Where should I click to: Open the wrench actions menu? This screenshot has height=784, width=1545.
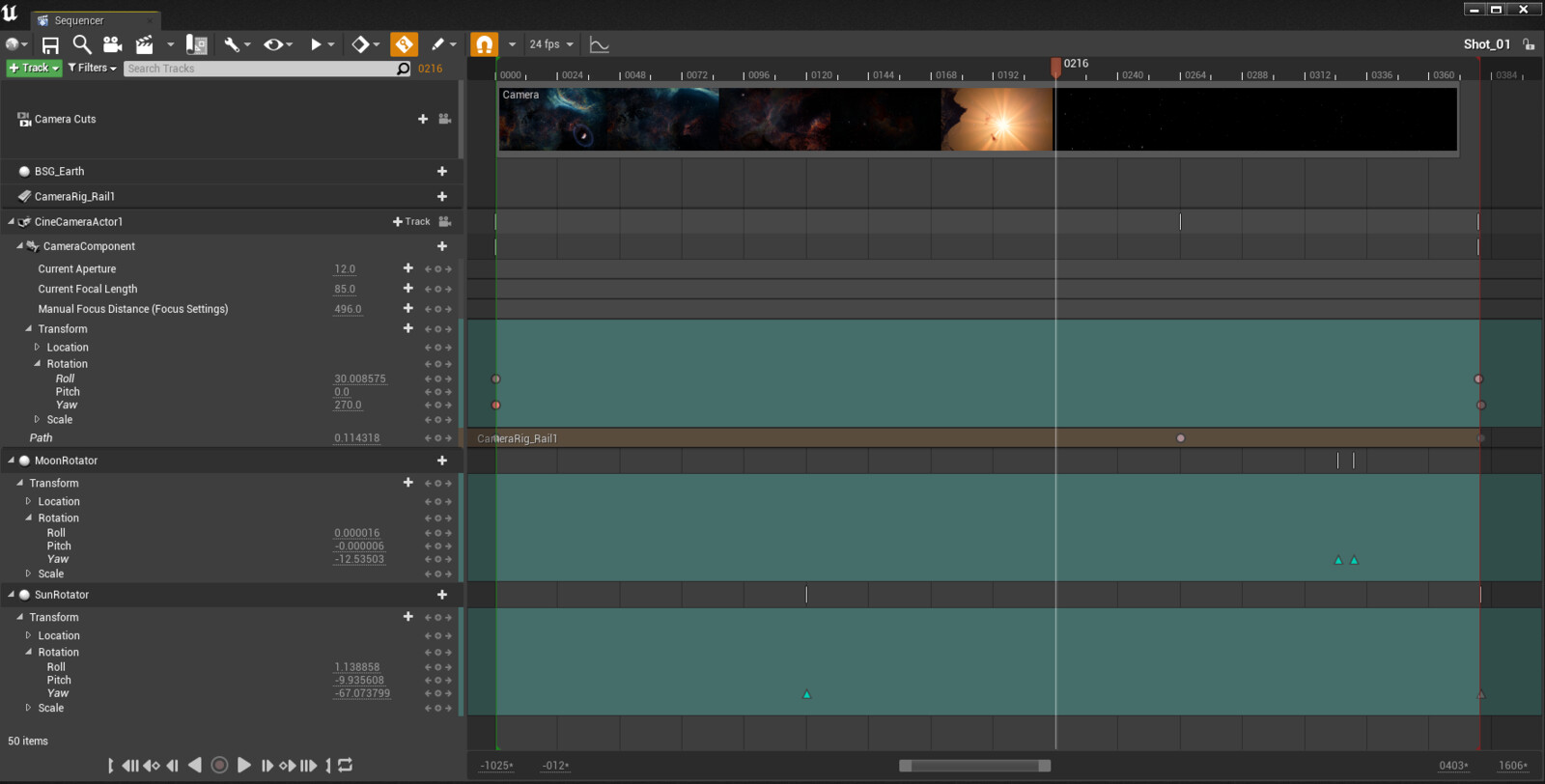[x=232, y=44]
